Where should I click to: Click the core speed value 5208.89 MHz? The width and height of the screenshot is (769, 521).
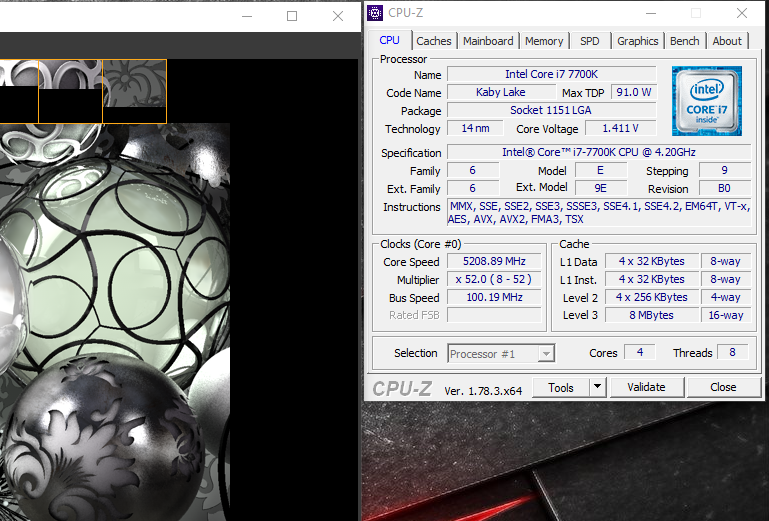click(x=494, y=261)
